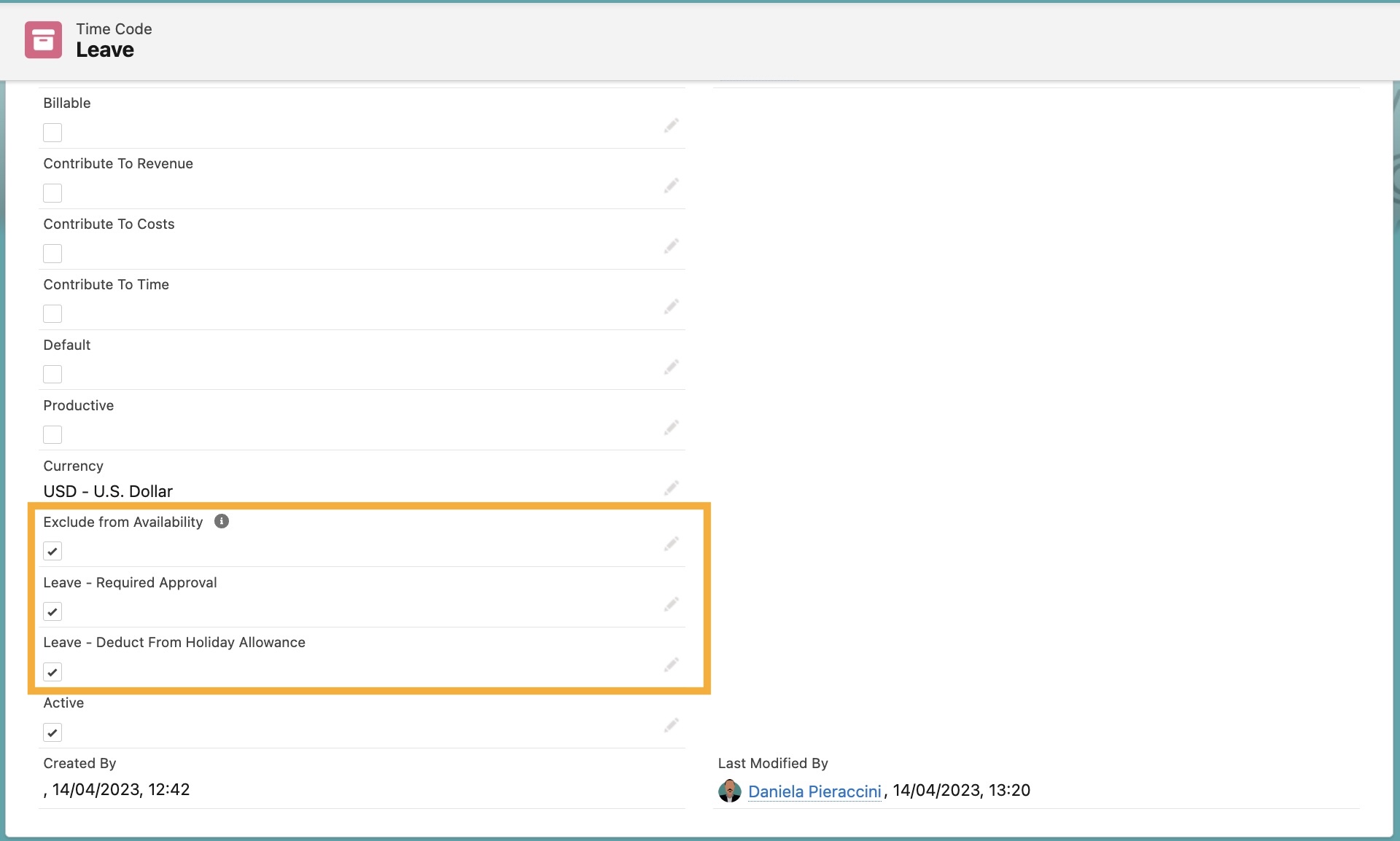Click the Default field label
This screenshot has height=841, width=1400.
coord(66,345)
